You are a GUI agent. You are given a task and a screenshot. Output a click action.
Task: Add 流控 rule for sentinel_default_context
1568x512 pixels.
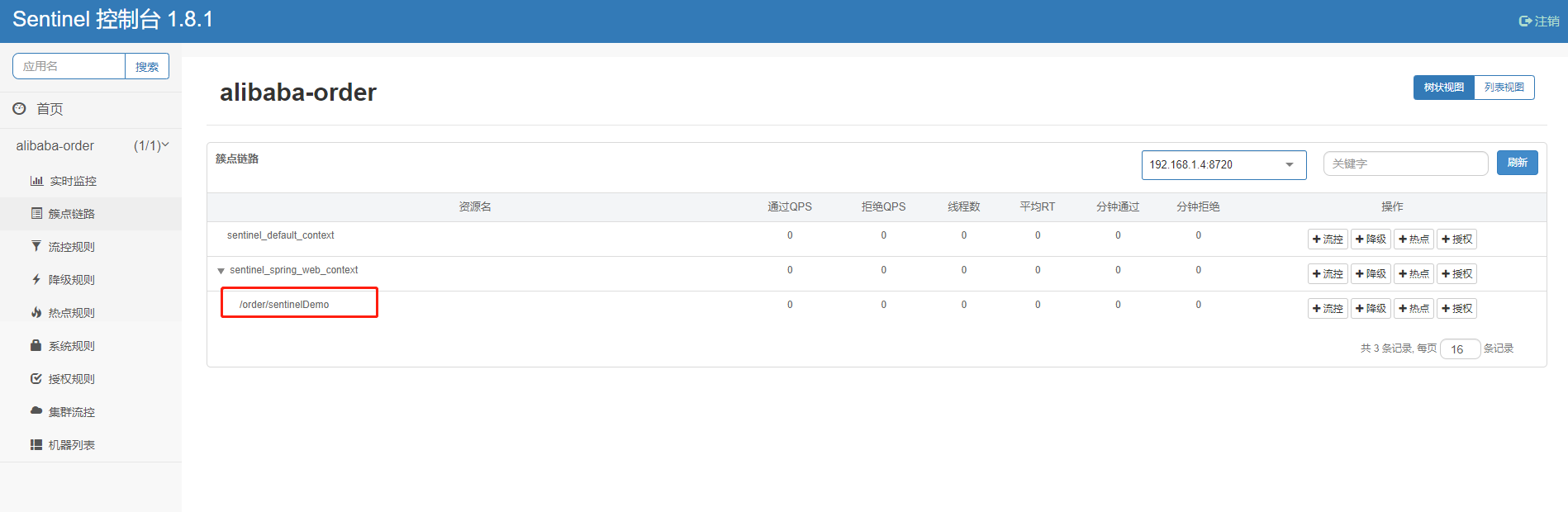click(x=1328, y=239)
